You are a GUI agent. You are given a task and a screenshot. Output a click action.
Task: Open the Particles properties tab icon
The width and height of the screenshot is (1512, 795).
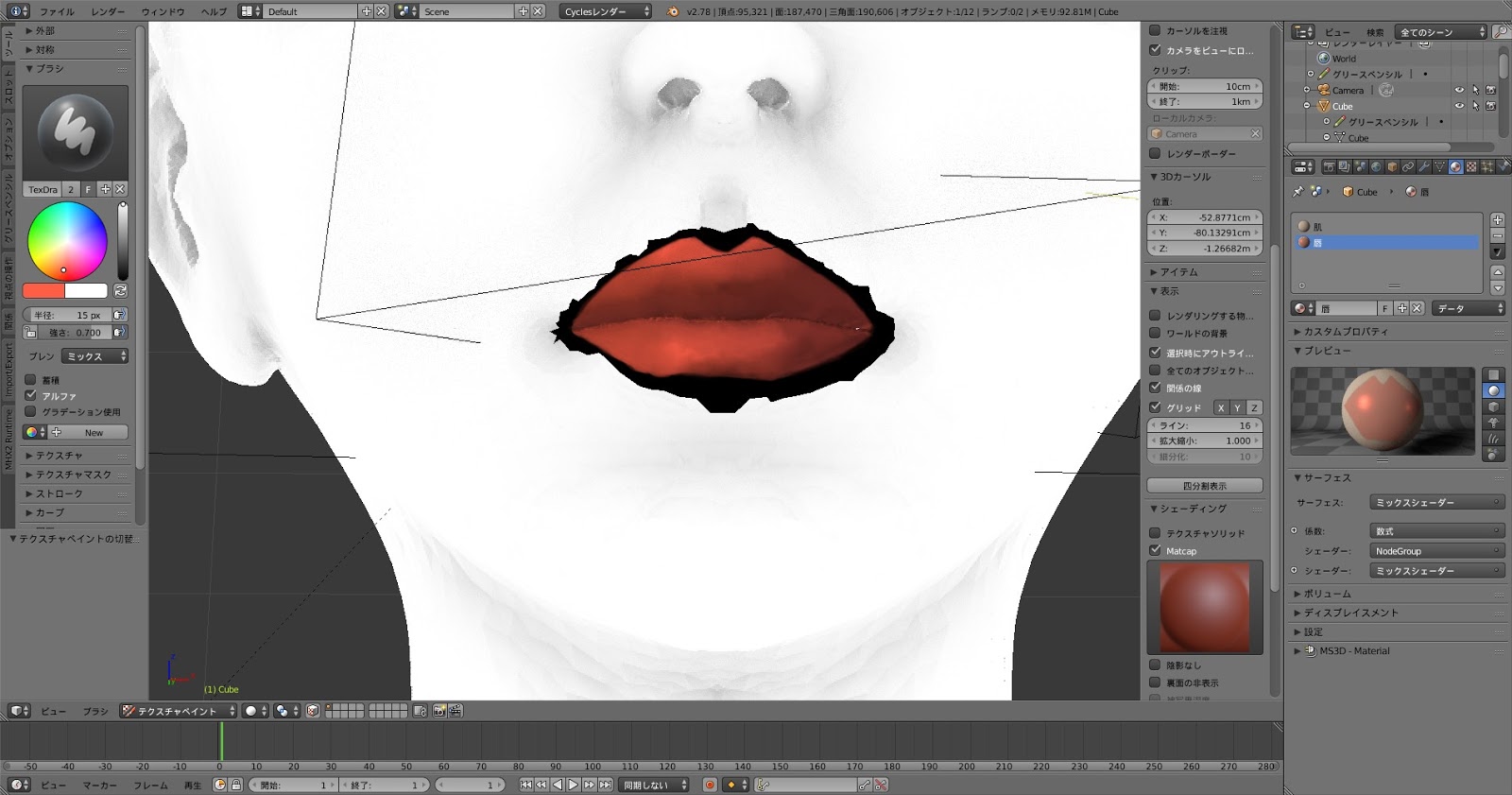tap(1487, 167)
